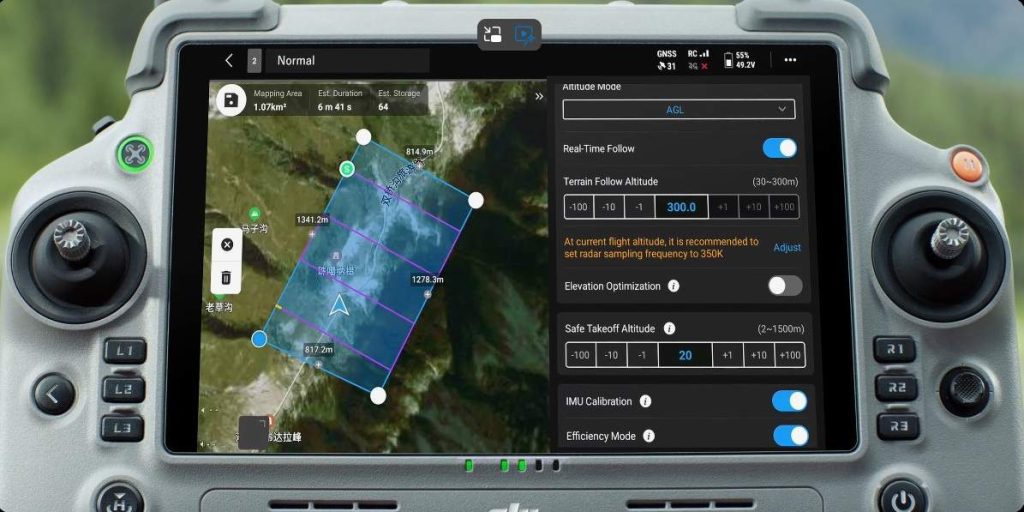Collapse the settings panel with double chevron
1024x512 pixels.
(539, 97)
